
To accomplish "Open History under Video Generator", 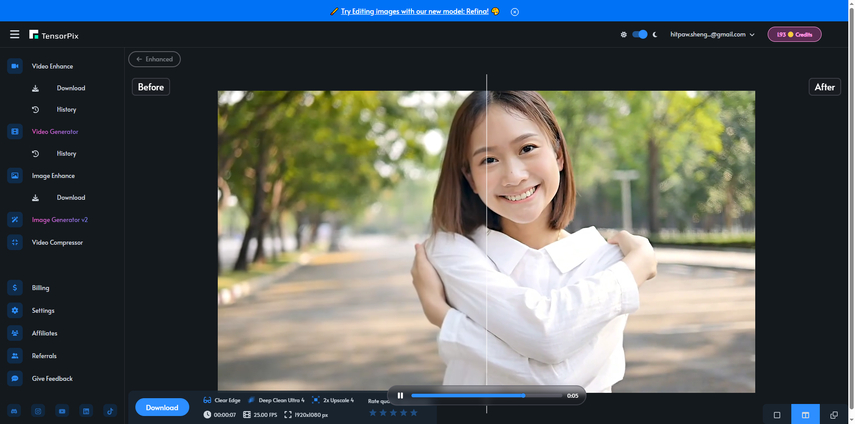I will click(x=67, y=154).
